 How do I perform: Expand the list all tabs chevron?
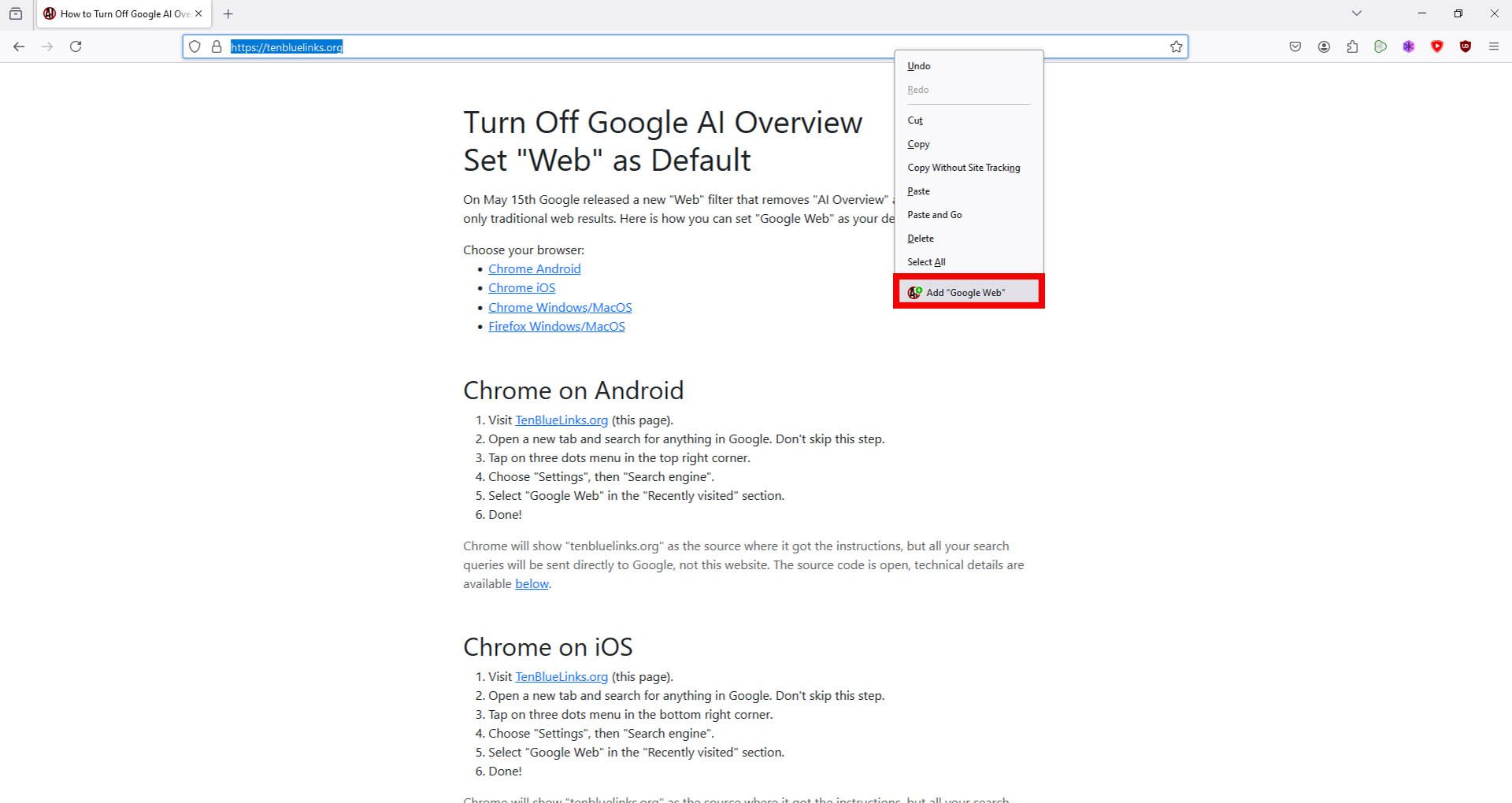pos(1356,13)
